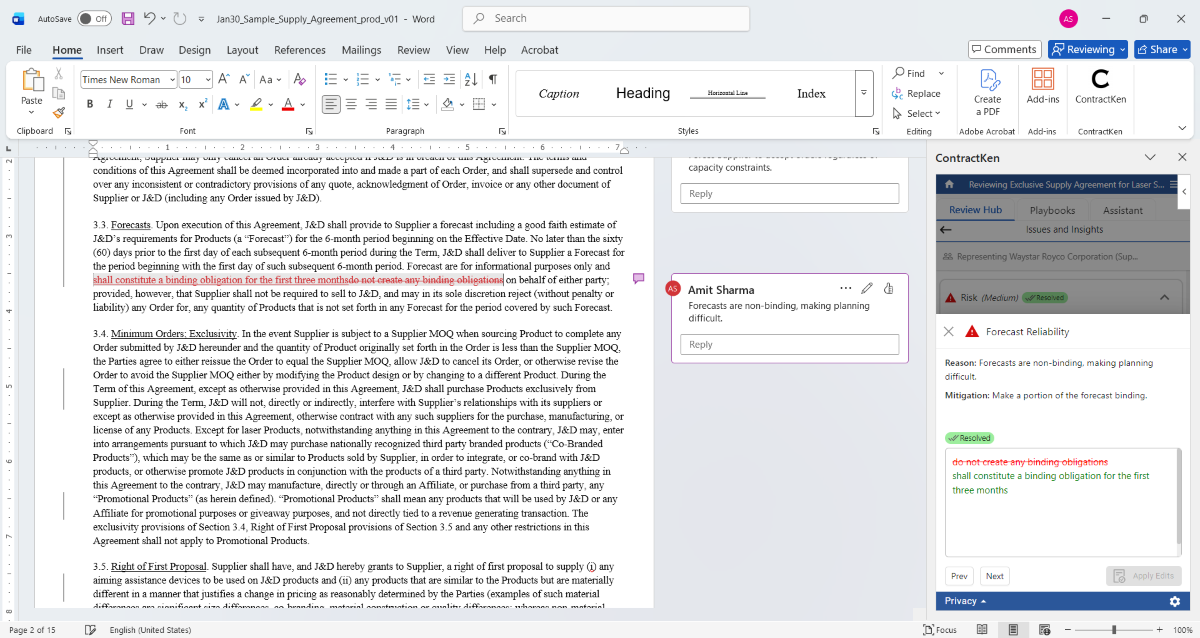This screenshot has height=638, width=1200.
Task: Select the Format Painter icon
Action: [x=58, y=113]
